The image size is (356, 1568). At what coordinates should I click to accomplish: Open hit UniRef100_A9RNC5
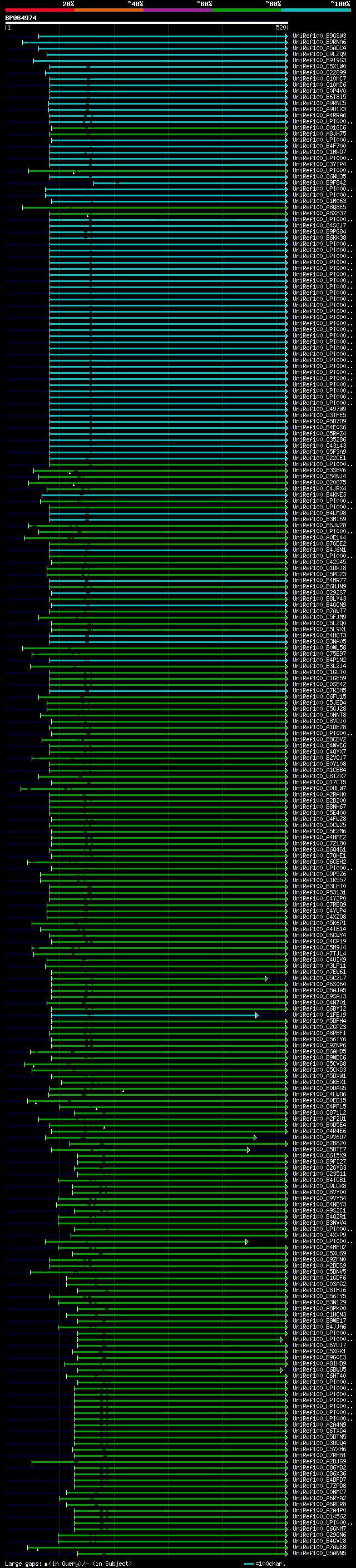pos(319,103)
